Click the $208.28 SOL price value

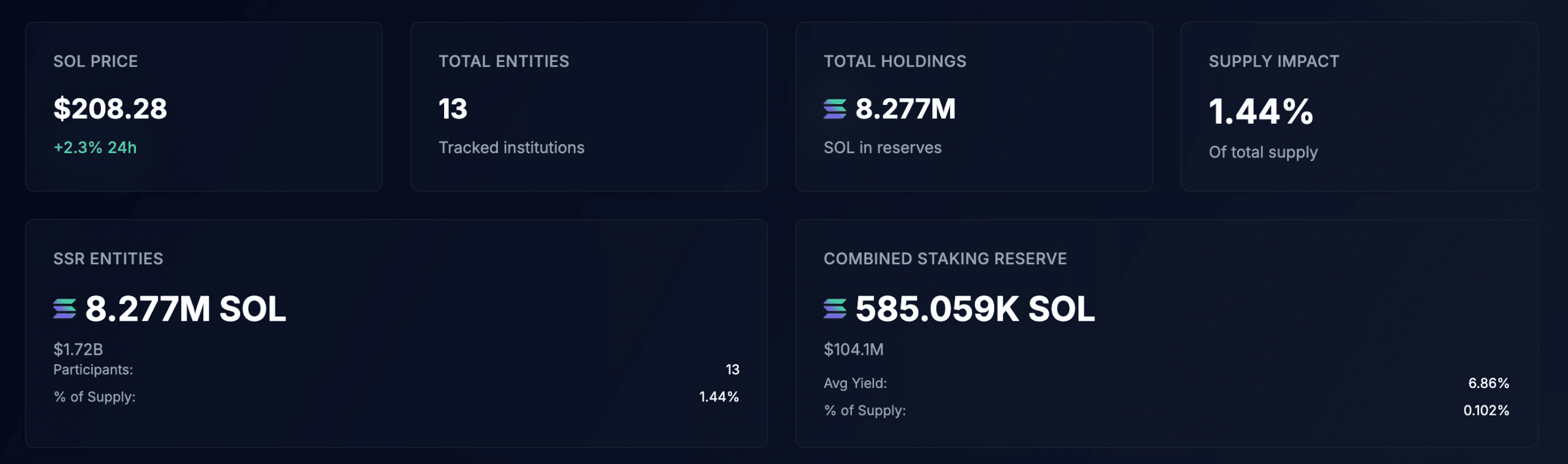tap(110, 109)
